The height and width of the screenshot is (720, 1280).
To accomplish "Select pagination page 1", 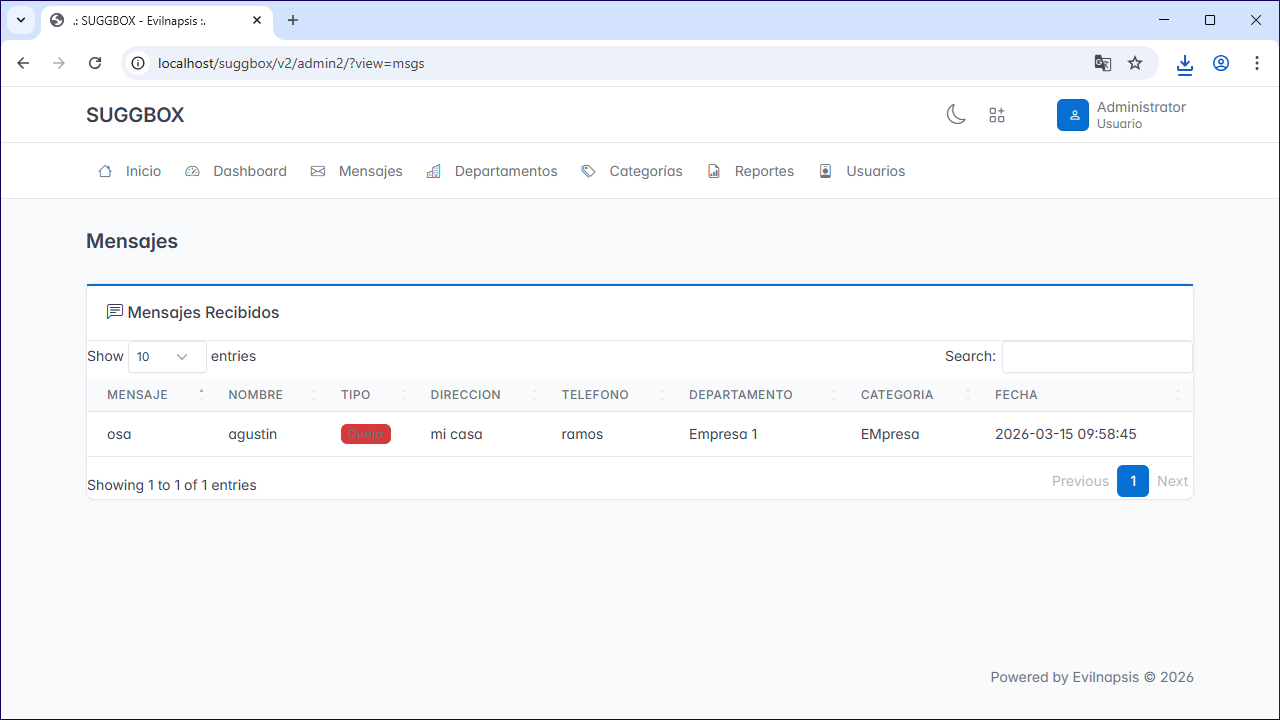I will (1133, 481).
